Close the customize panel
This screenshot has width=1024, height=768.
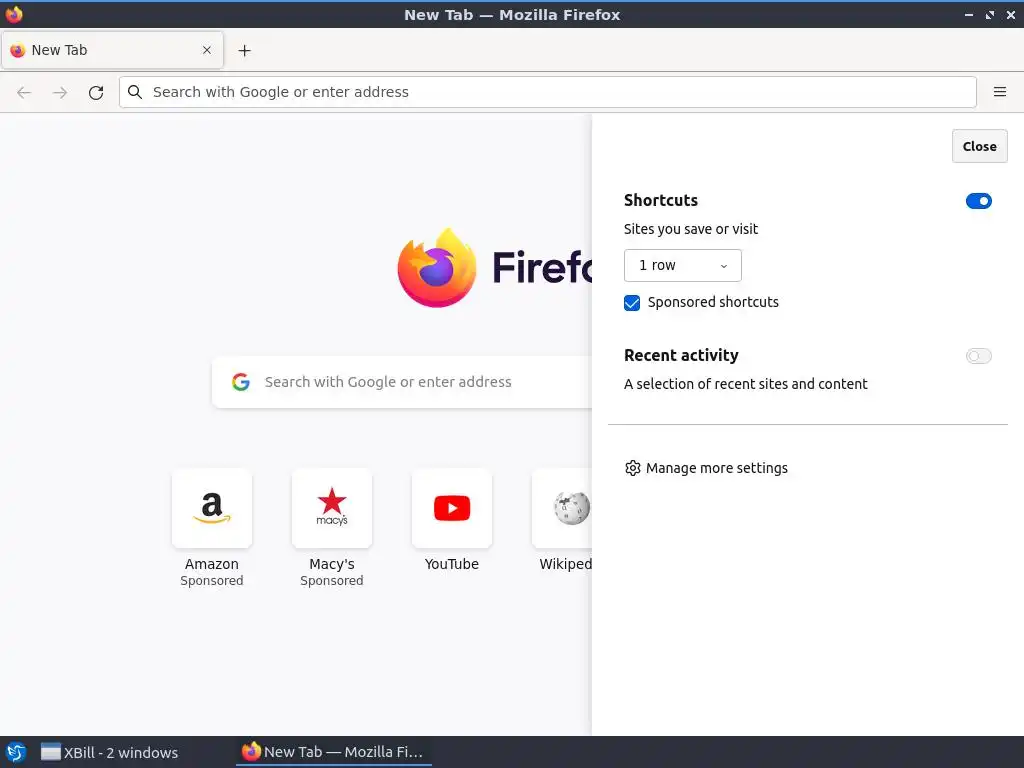(979, 146)
